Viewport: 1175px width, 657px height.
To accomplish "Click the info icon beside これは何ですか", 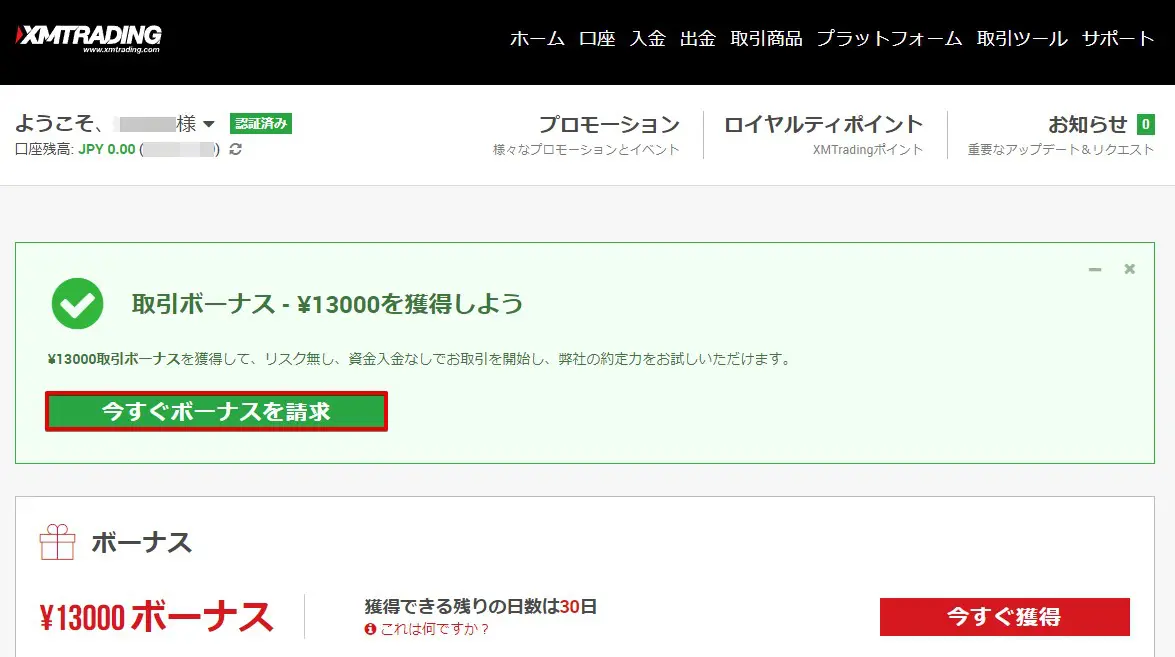I will [x=370, y=629].
